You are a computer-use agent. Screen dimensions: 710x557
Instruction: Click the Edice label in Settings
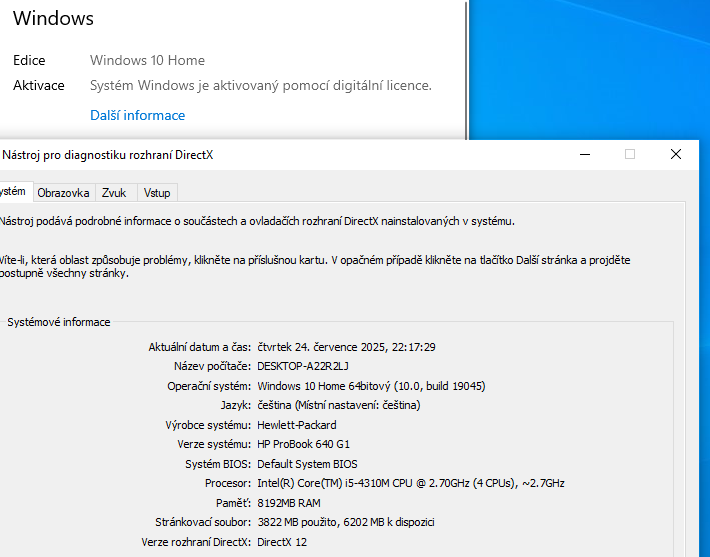click(29, 60)
